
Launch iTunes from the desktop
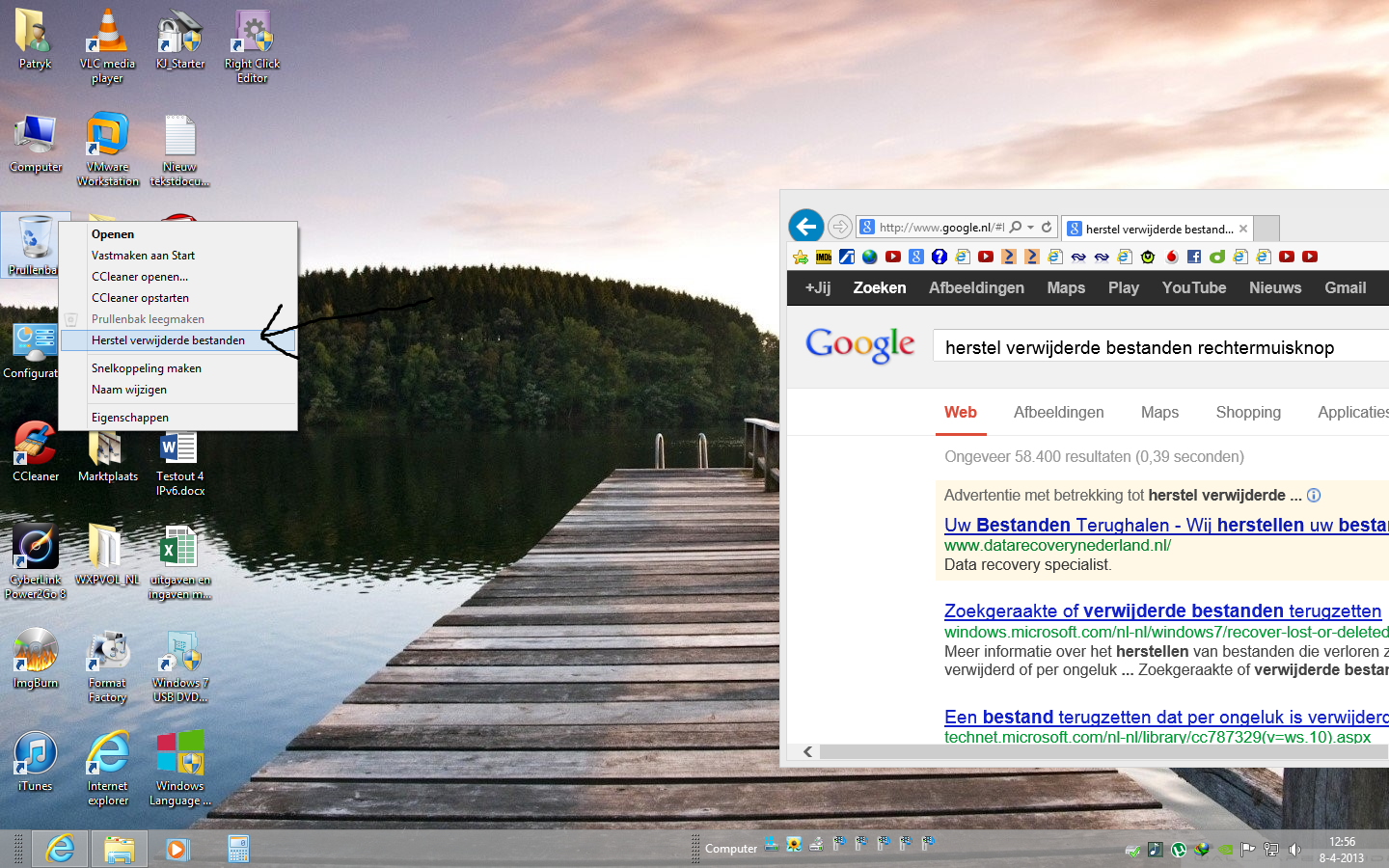(36, 762)
